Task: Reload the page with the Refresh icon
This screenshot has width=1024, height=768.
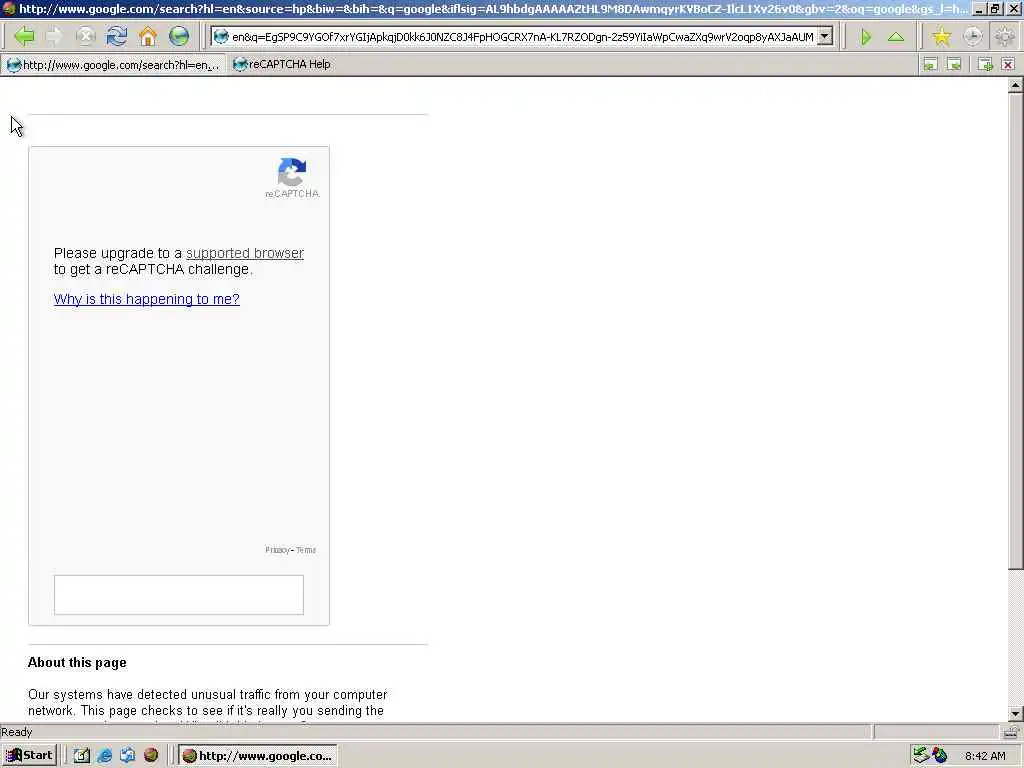Action: pyautogui.click(x=117, y=37)
